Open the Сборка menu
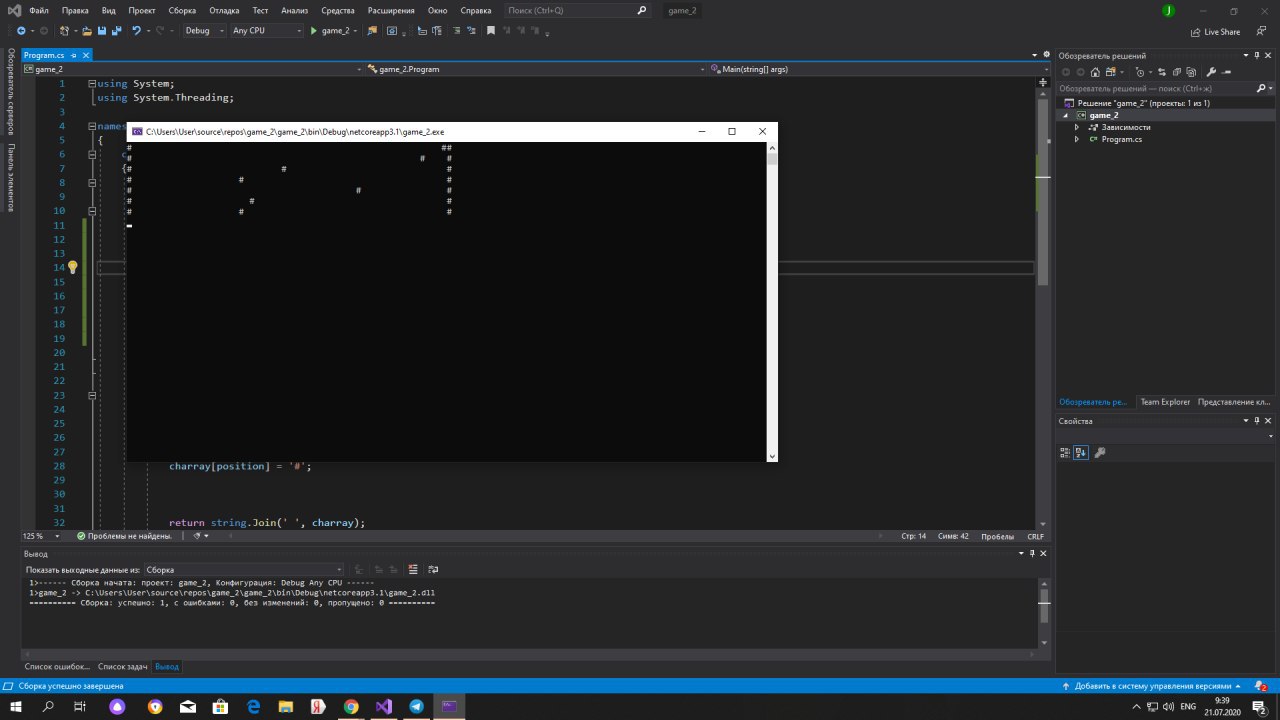Viewport: 1280px width, 720px height. pyautogui.click(x=182, y=10)
